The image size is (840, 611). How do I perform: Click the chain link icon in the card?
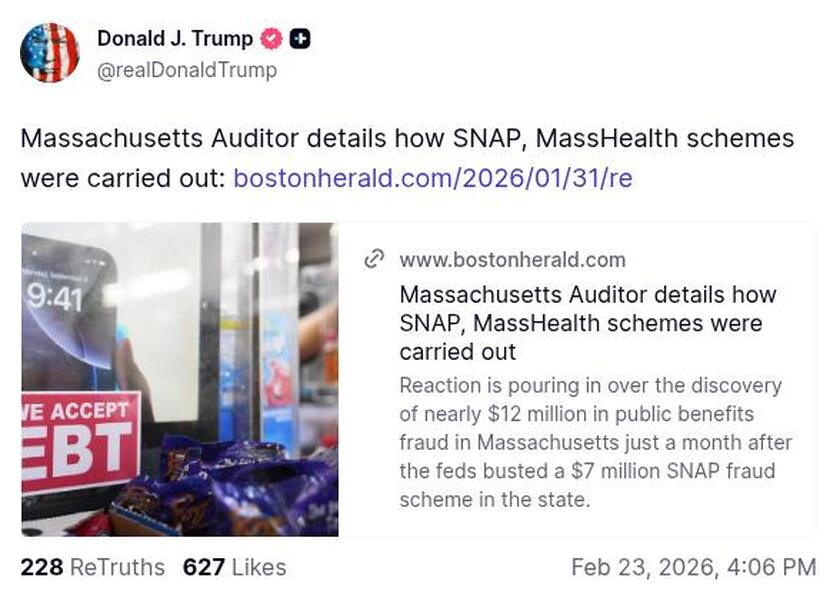[374, 260]
